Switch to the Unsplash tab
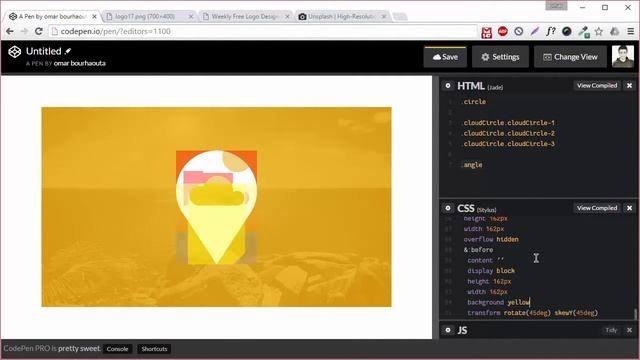This screenshot has height=360, width=640. 341,17
